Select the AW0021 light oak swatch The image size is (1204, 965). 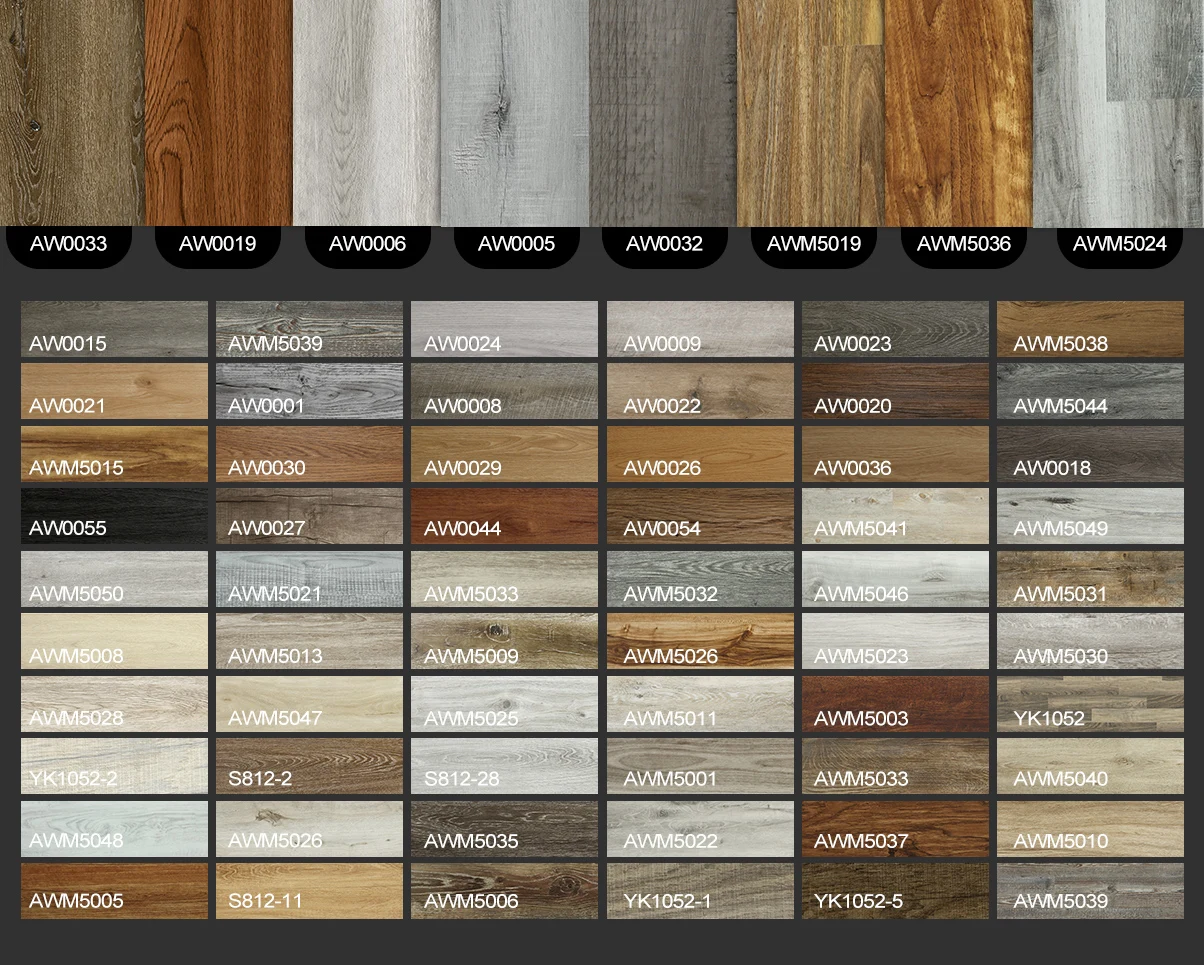pos(114,391)
